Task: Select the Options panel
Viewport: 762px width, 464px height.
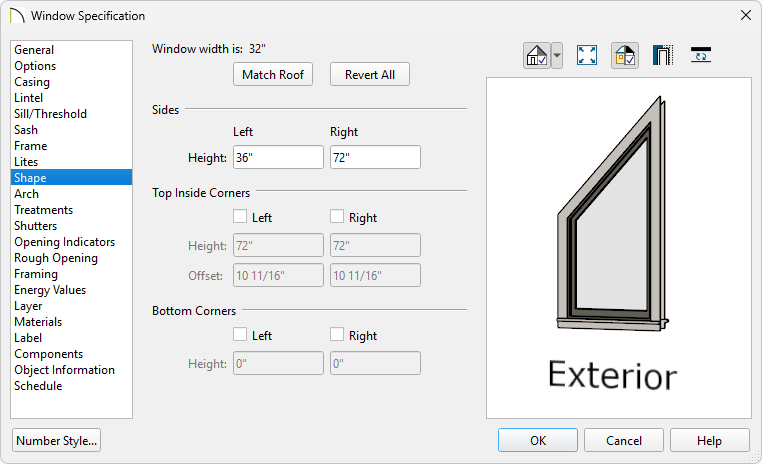Action: [71, 66]
